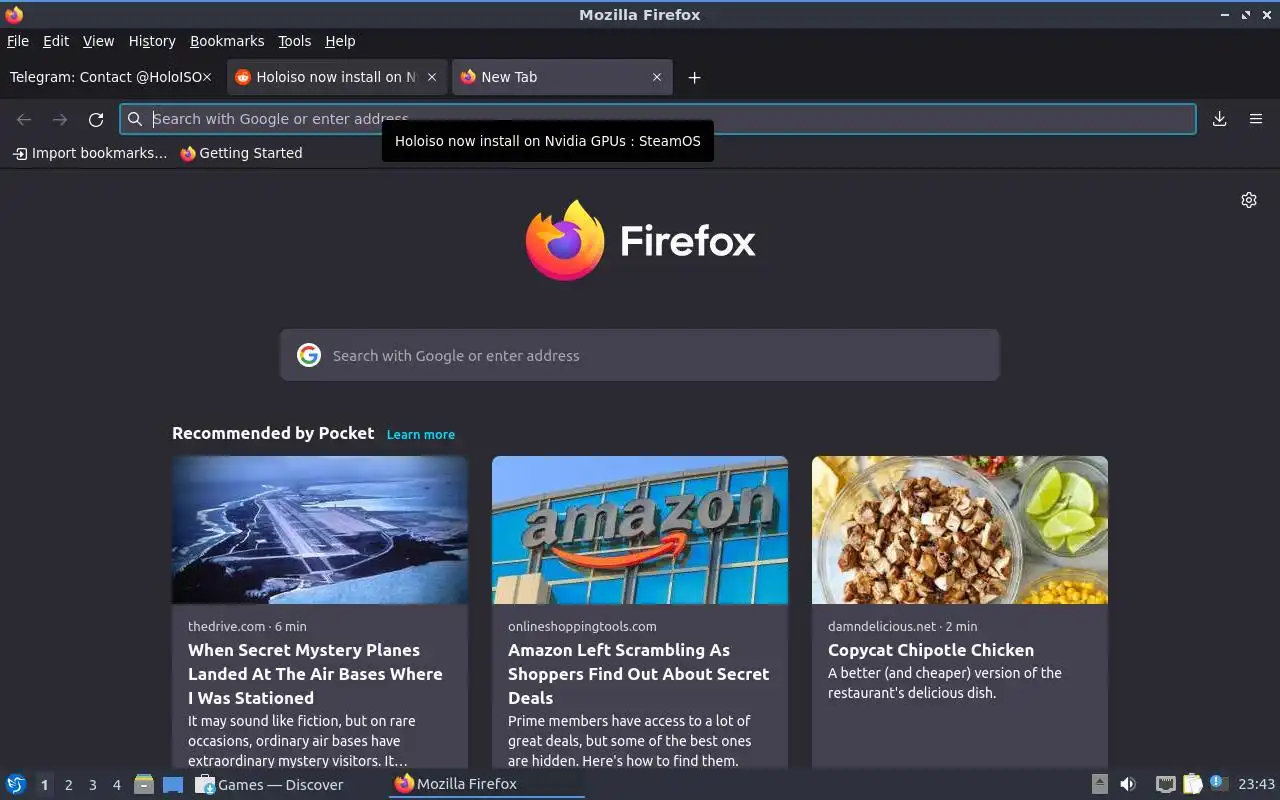Focus the center Search with Google box
Viewport: 1280px width, 800px height.
point(640,355)
